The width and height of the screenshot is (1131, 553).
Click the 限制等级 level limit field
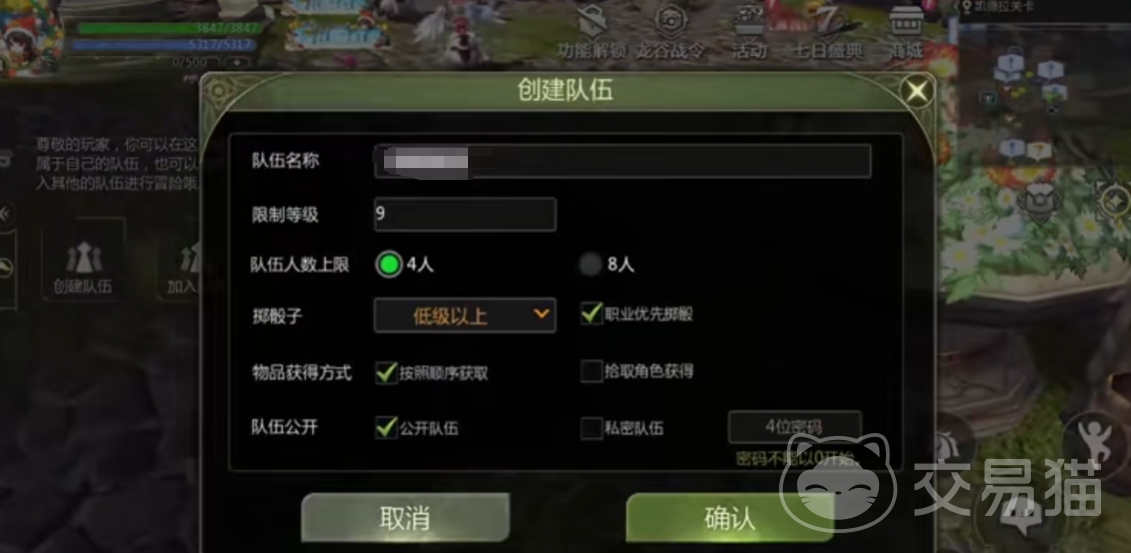pyautogui.click(x=465, y=214)
